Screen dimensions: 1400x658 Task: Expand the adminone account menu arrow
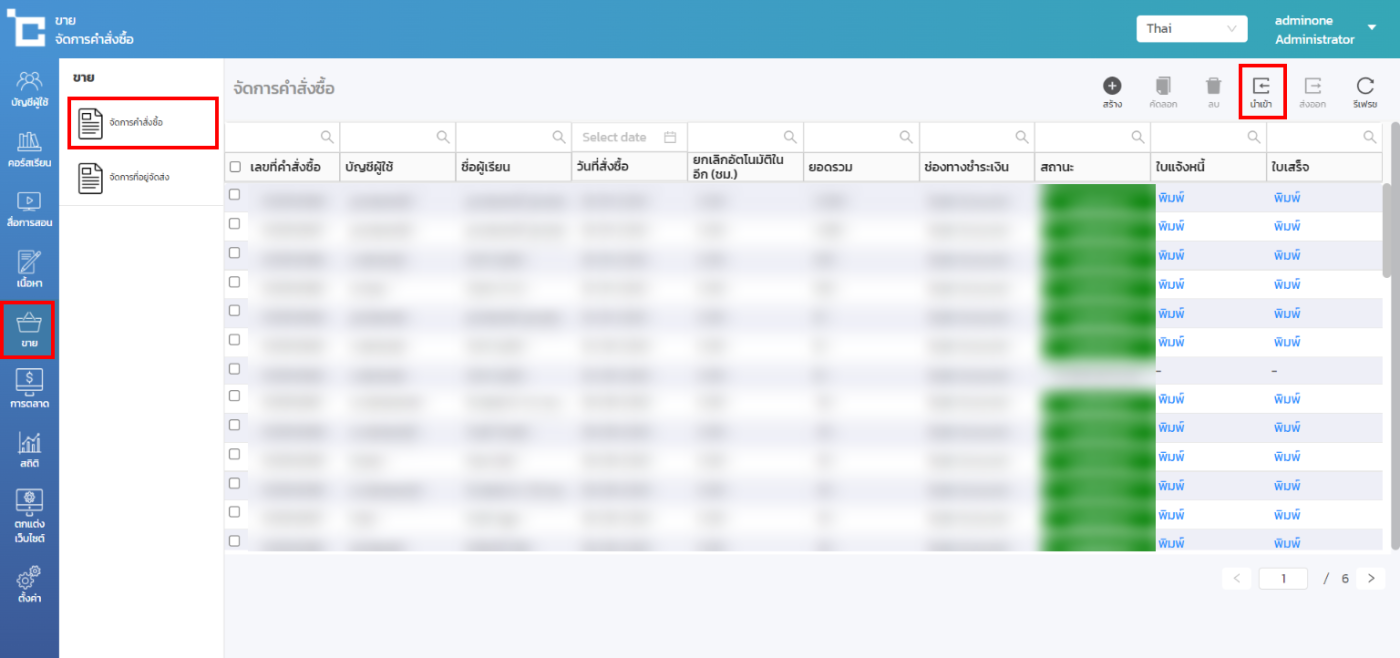coord(1372,28)
